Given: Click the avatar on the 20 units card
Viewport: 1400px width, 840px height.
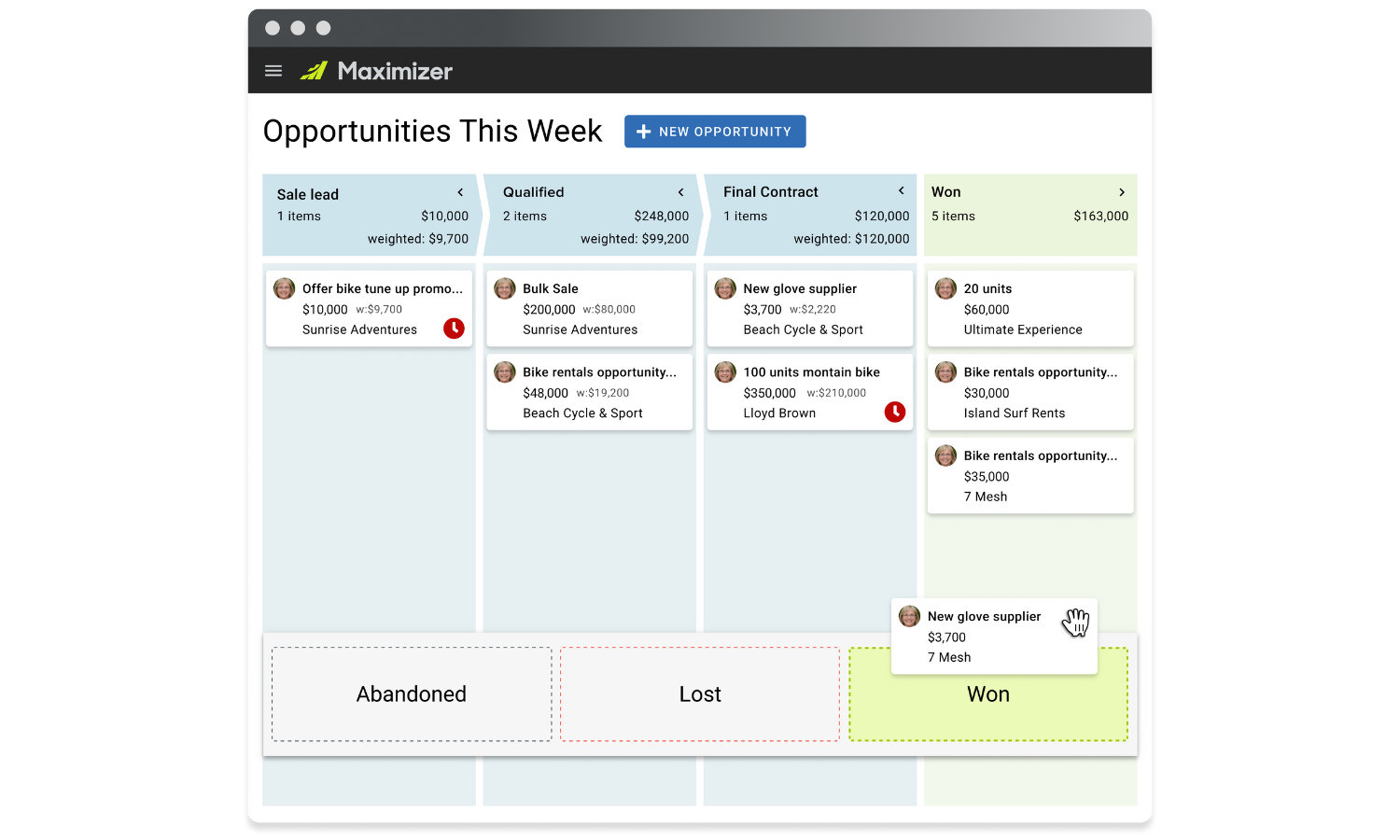Looking at the screenshot, I should pos(945,288).
